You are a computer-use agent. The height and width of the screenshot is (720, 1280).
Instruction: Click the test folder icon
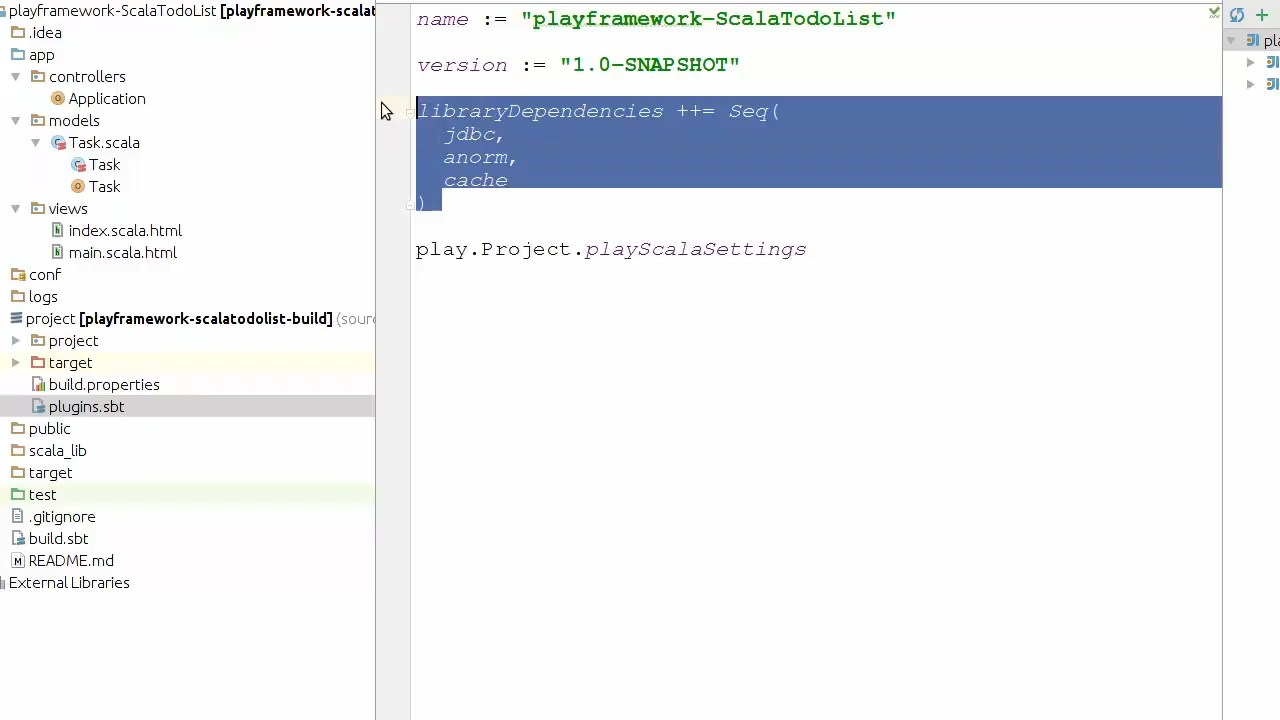pyautogui.click(x=18, y=495)
